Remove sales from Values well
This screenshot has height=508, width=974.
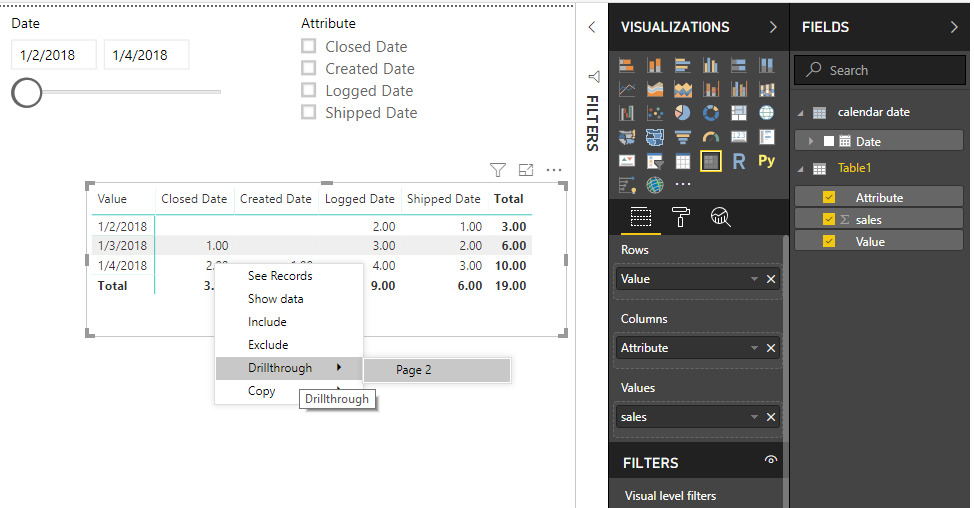coord(771,417)
